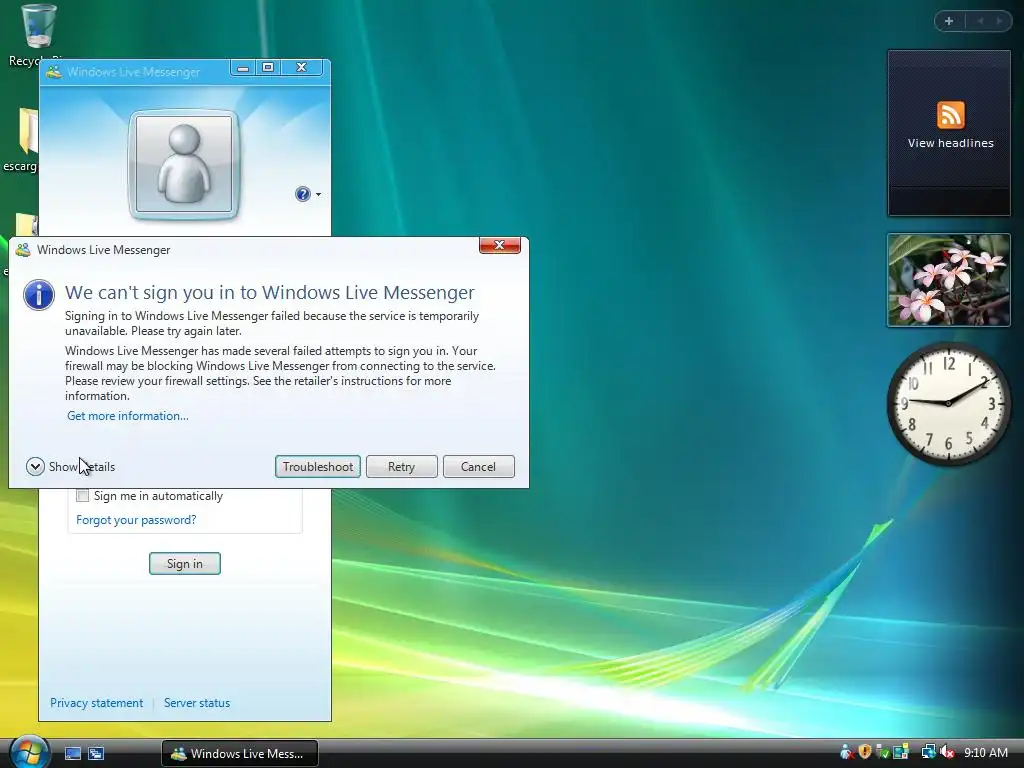Image resolution: width=1024 pixels, height=768 pixels.
Task: Open the Privacy statement link
Action: coord(97,703)
